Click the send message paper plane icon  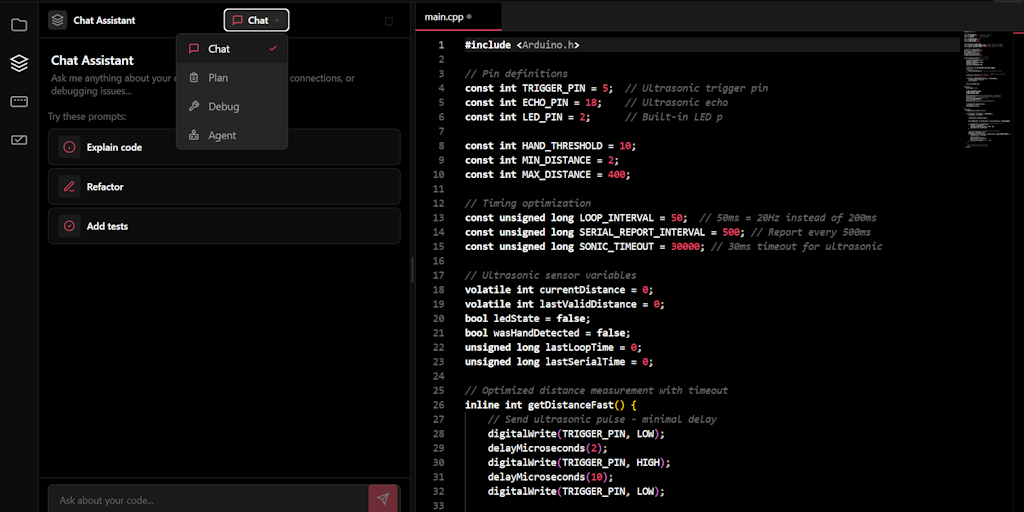point(382,498)
